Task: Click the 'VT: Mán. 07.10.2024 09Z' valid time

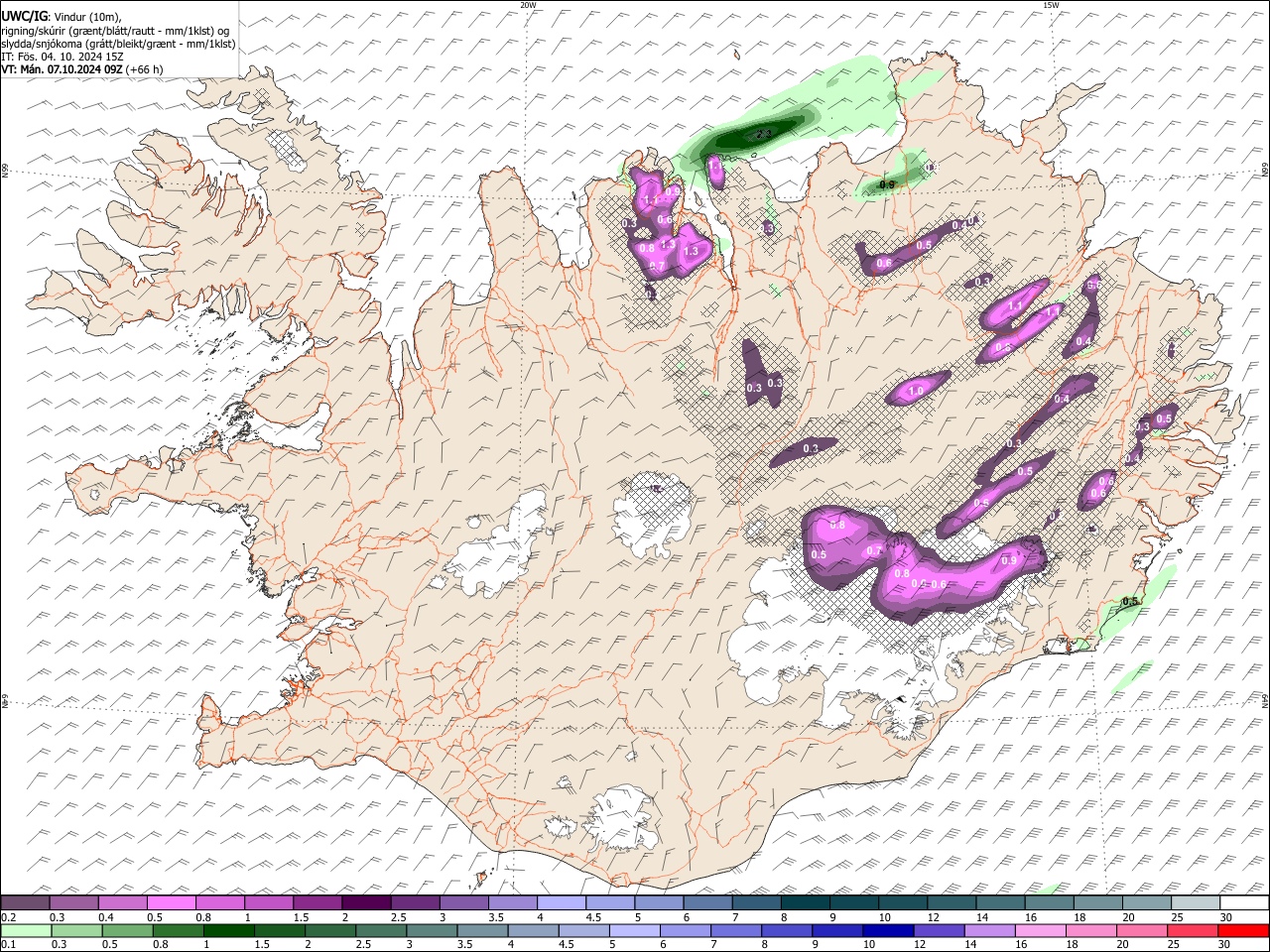Action: coord(62,69)
